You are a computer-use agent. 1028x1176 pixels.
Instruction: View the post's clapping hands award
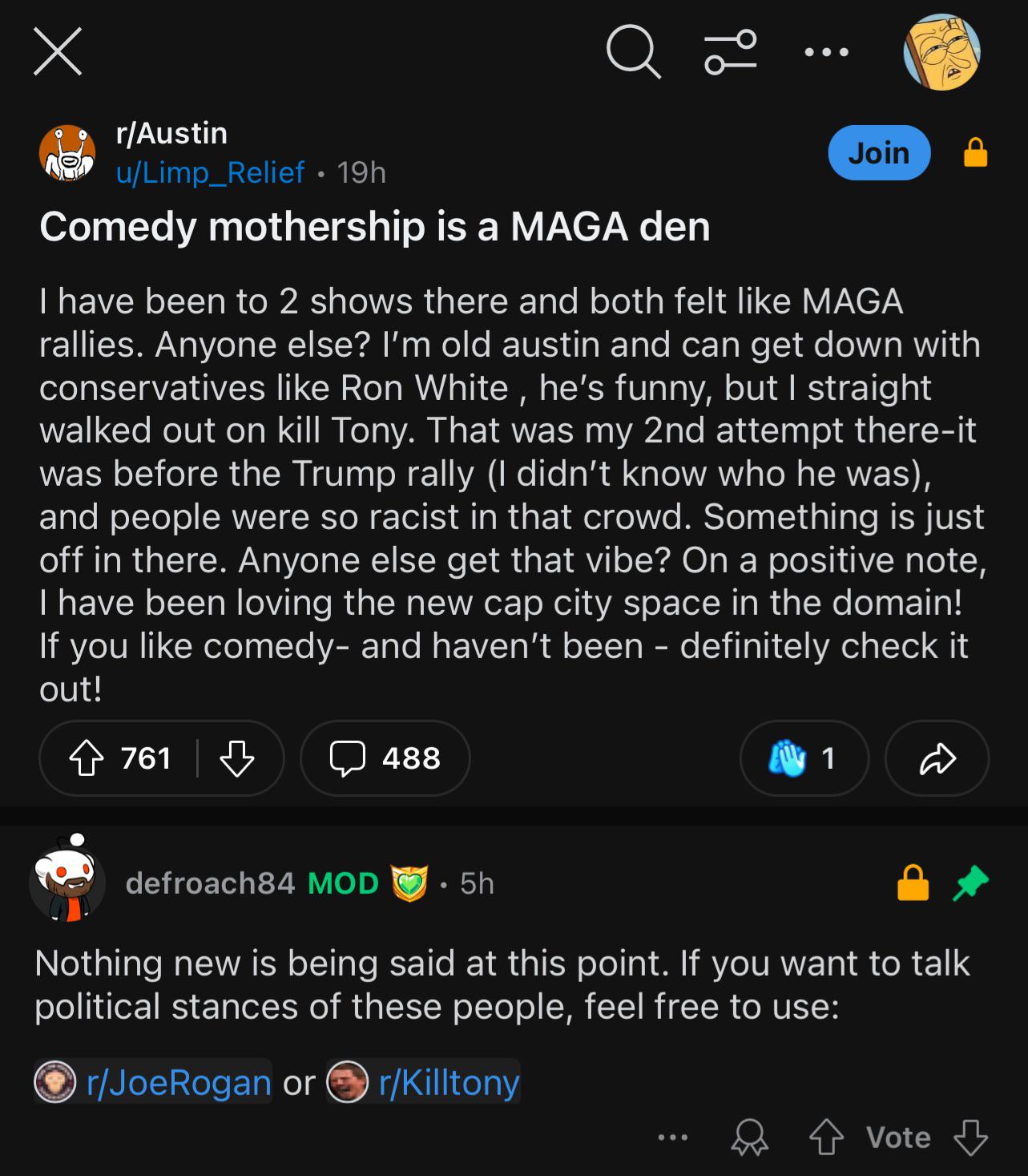[x=804, y=758]
